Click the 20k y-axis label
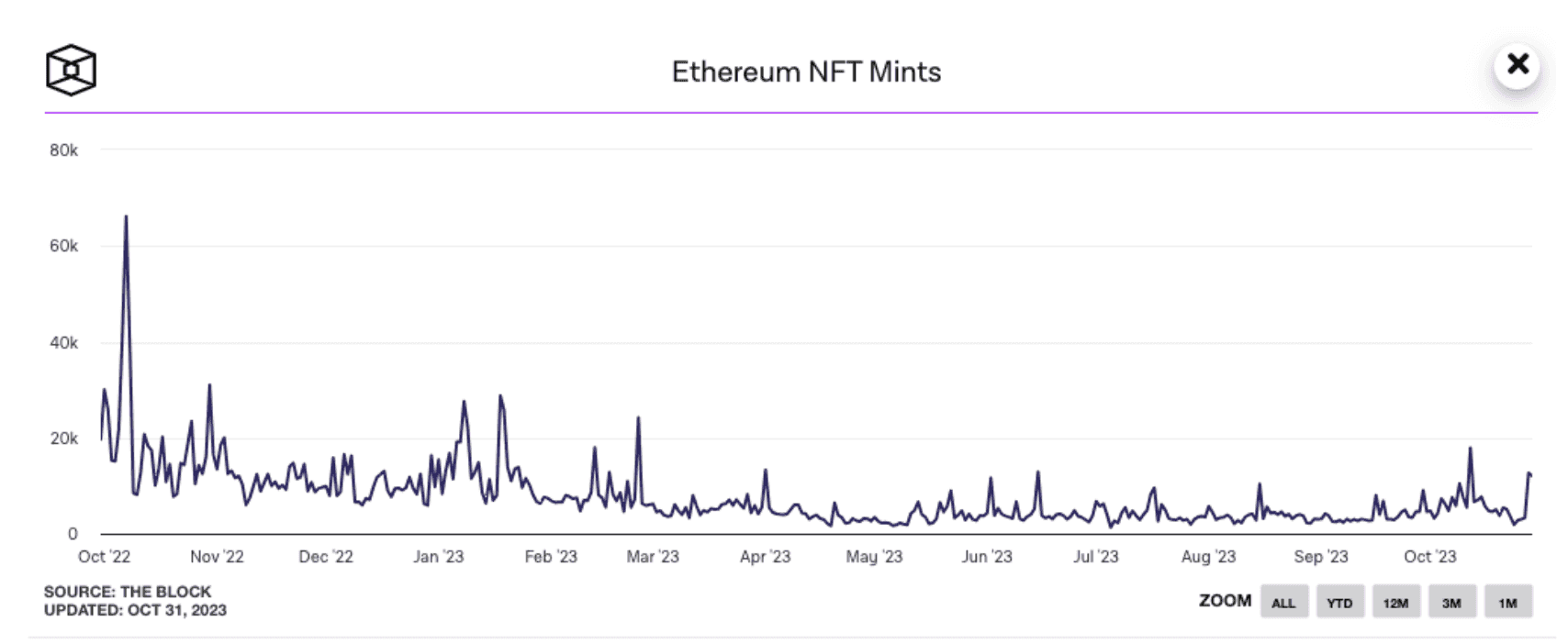 [63, 439]
